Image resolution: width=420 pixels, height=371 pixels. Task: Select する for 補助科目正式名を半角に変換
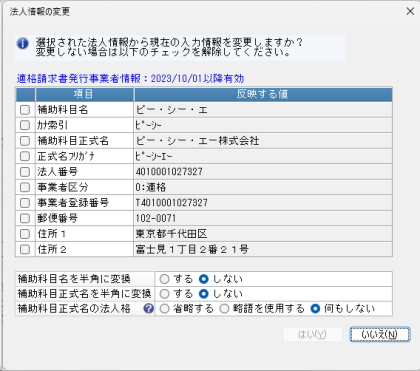pyautogui.click(x=164, y=294)
